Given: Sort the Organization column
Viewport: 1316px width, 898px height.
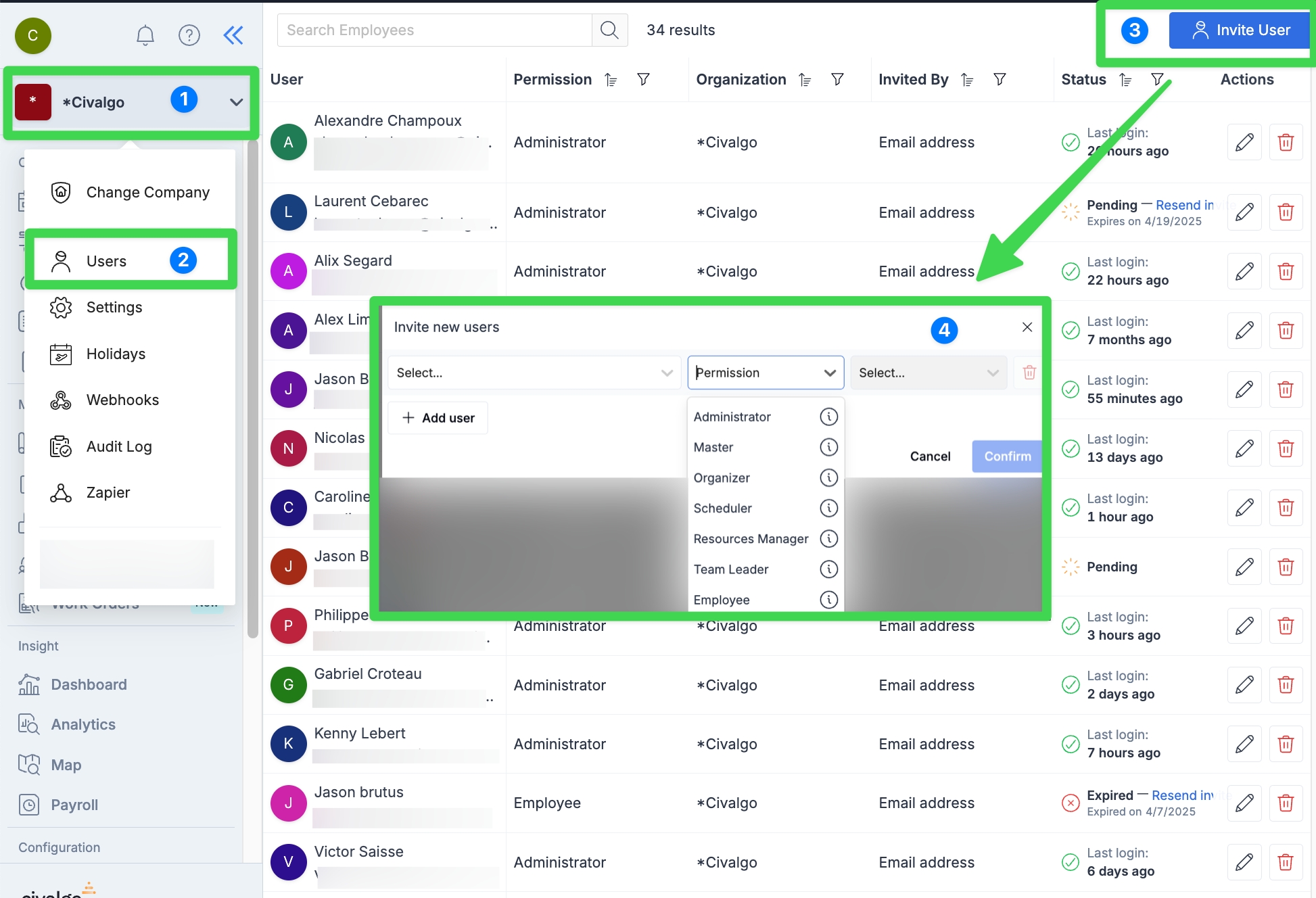Looking at the screenshot, I should coord(805,80).
